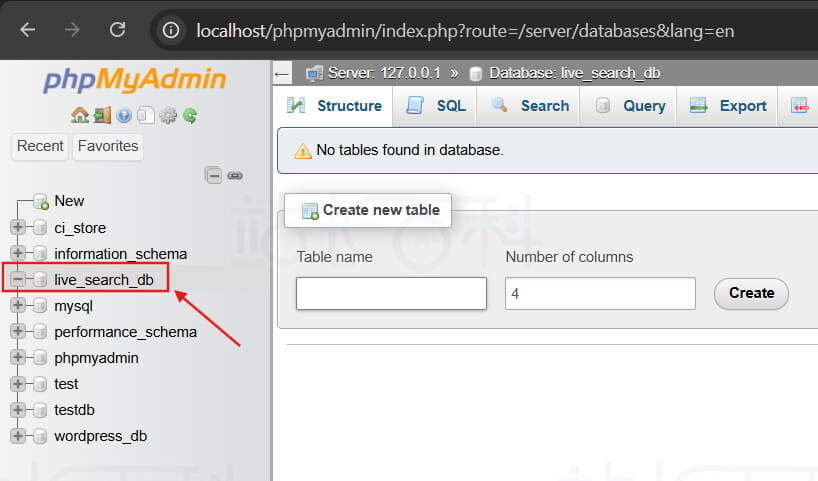818x481 pixels.
Task: Click the phpMyAdmin logo
Action: [135, 80]
